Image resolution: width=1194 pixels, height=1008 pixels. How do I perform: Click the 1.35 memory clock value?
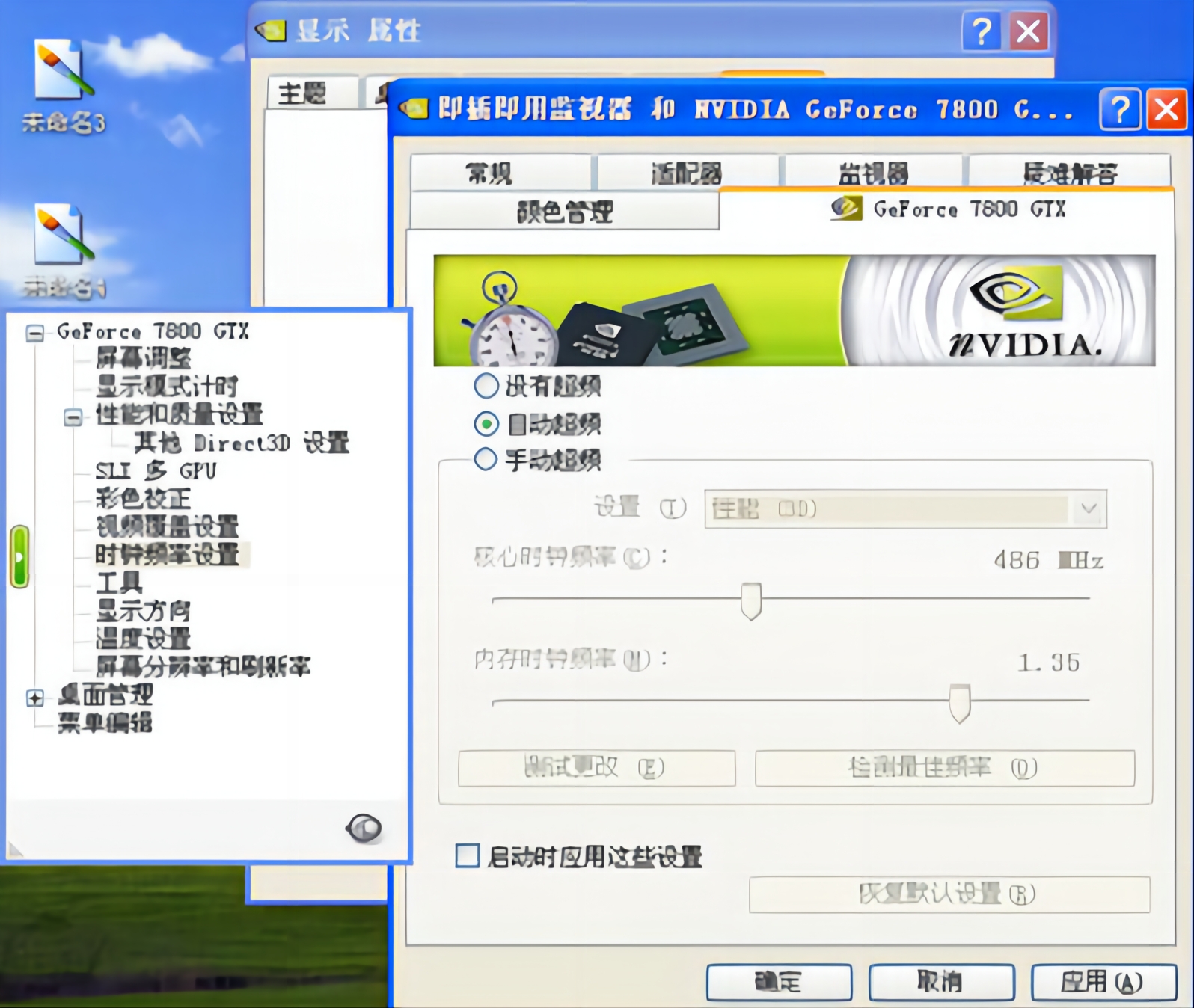click(x=1049, y=663)
